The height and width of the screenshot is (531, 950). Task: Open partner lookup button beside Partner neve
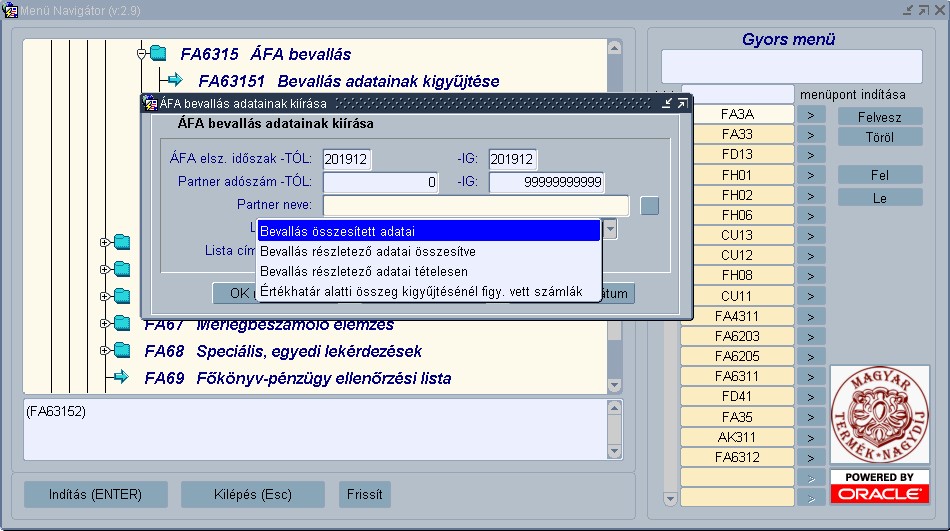(649, 205)
